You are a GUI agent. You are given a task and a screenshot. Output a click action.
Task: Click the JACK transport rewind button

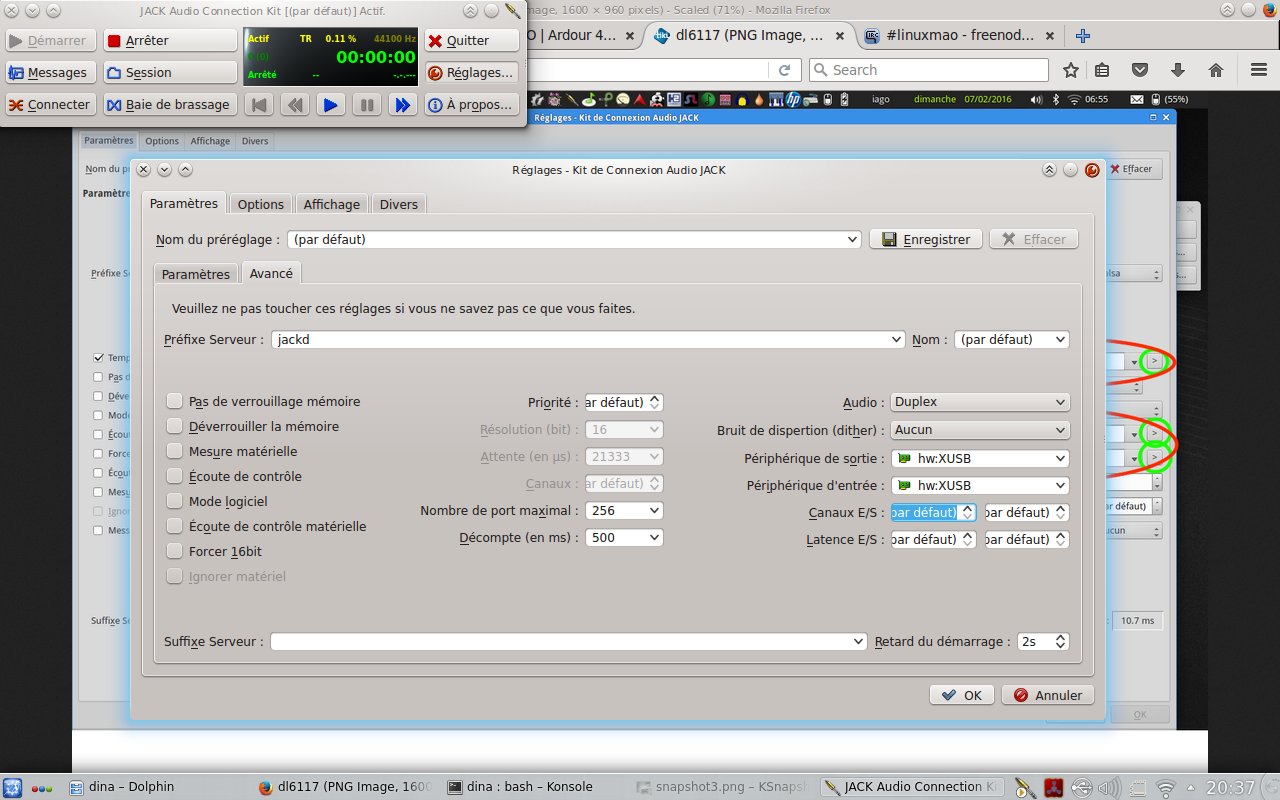(295, 104)
